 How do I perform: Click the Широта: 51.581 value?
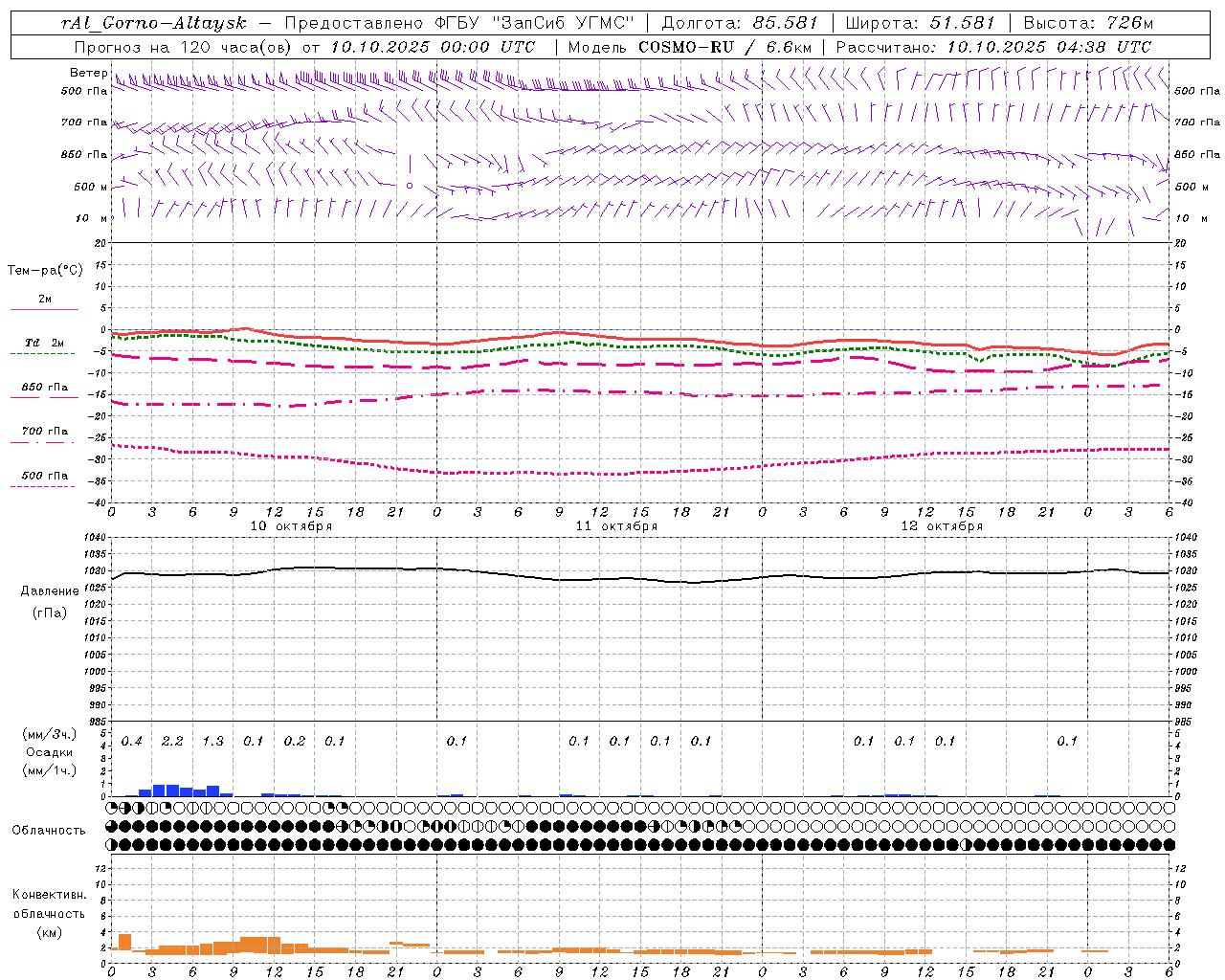[x=921, y=23]
